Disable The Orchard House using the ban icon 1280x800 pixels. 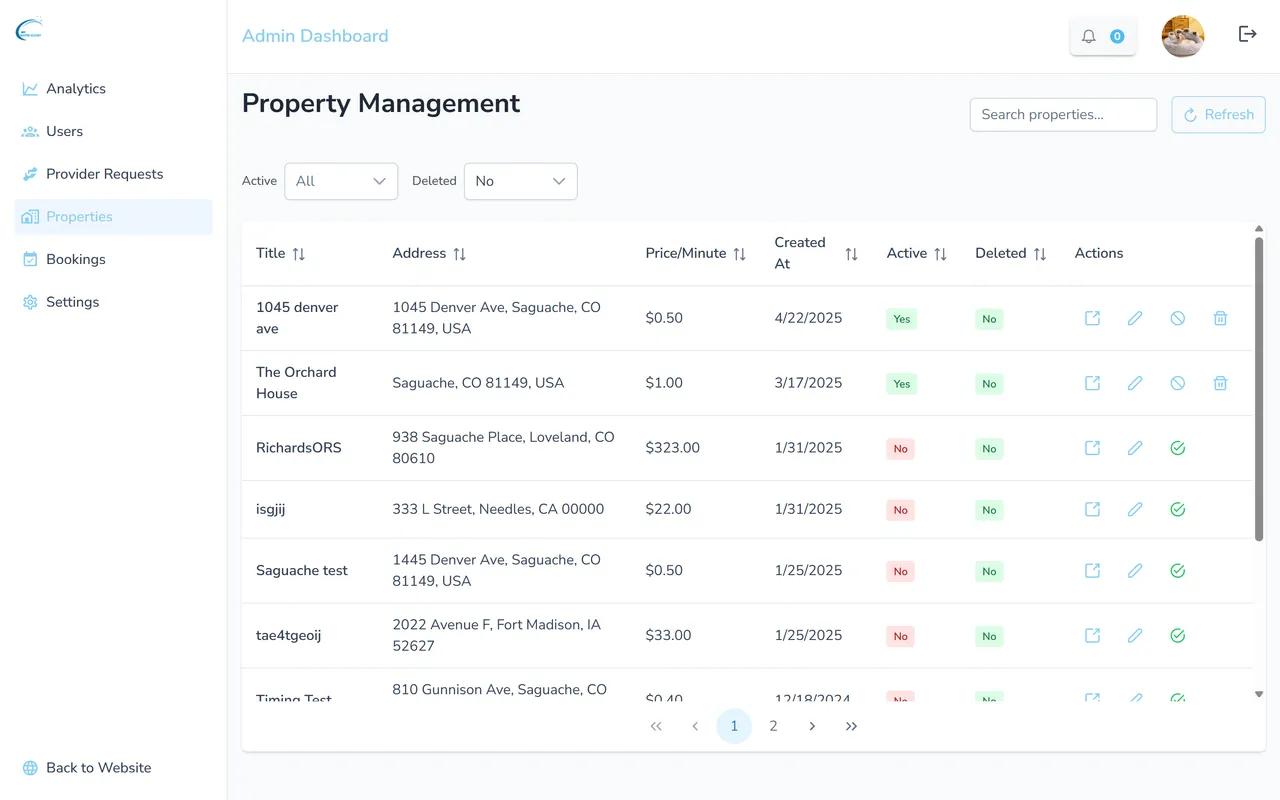[1177, 383]
